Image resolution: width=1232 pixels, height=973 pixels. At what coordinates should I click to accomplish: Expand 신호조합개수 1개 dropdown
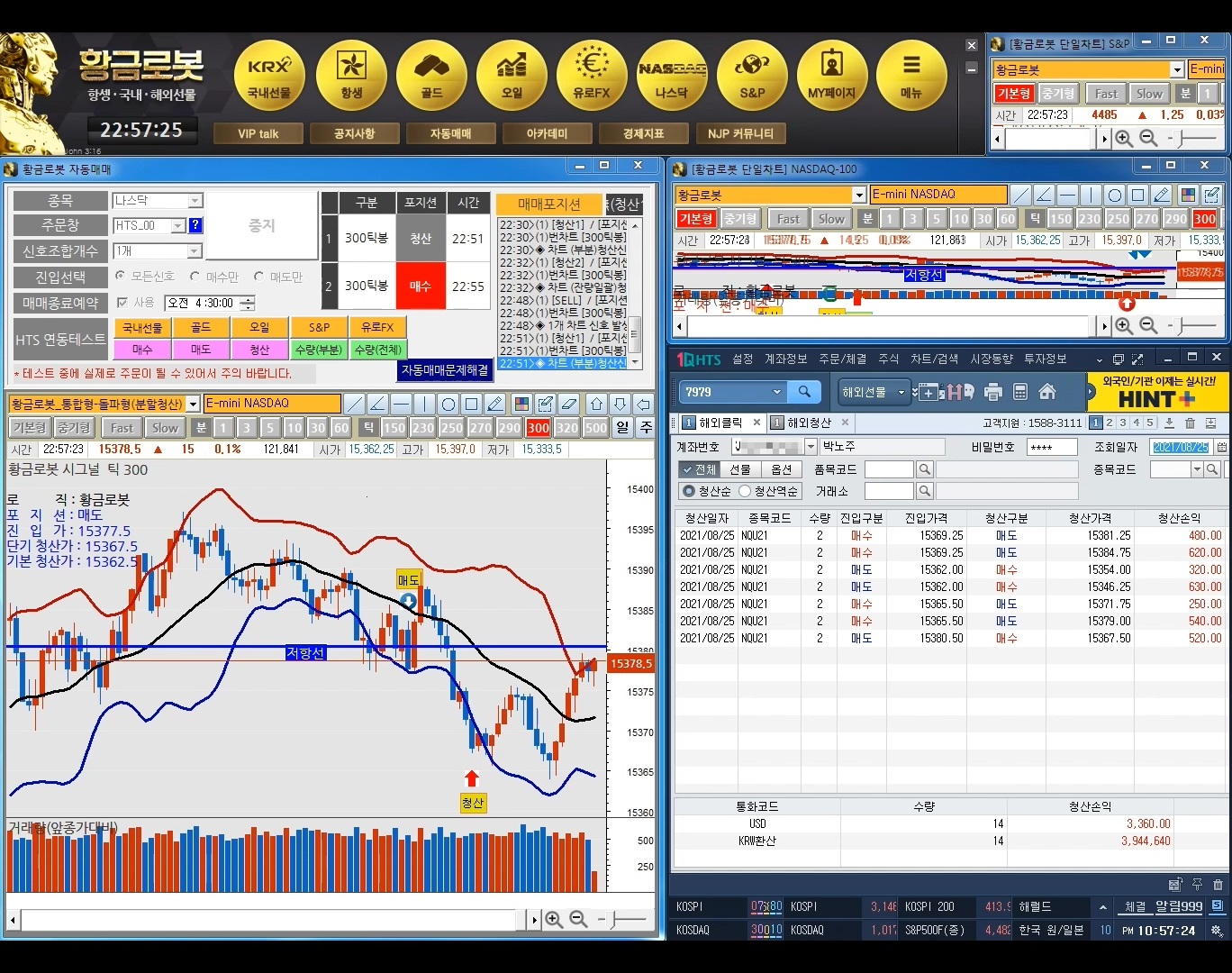coord(195,251)
